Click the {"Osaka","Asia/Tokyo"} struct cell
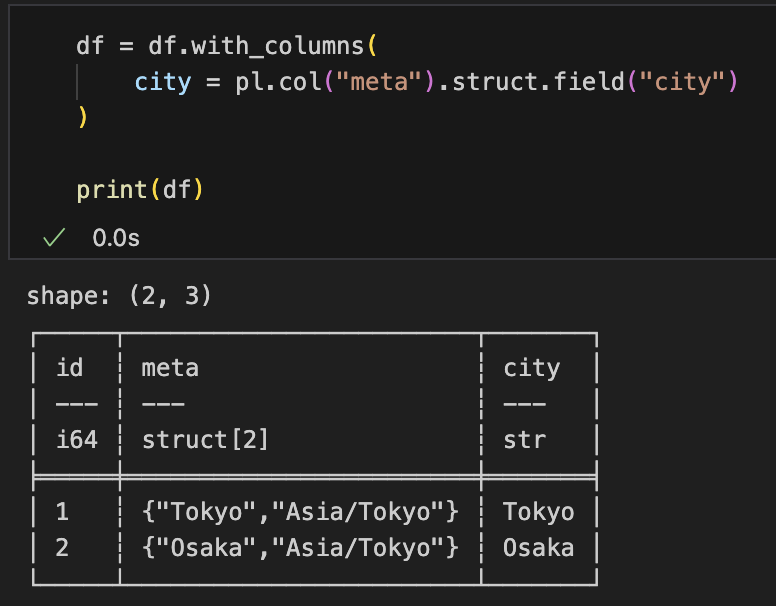This screenshot has width=776, height=606. click(300, 548)
